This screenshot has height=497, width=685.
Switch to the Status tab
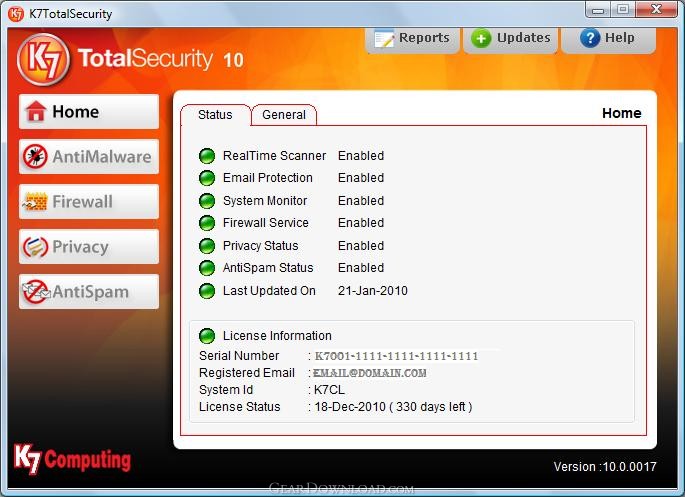pyautogui.click(x=215, y=115)
